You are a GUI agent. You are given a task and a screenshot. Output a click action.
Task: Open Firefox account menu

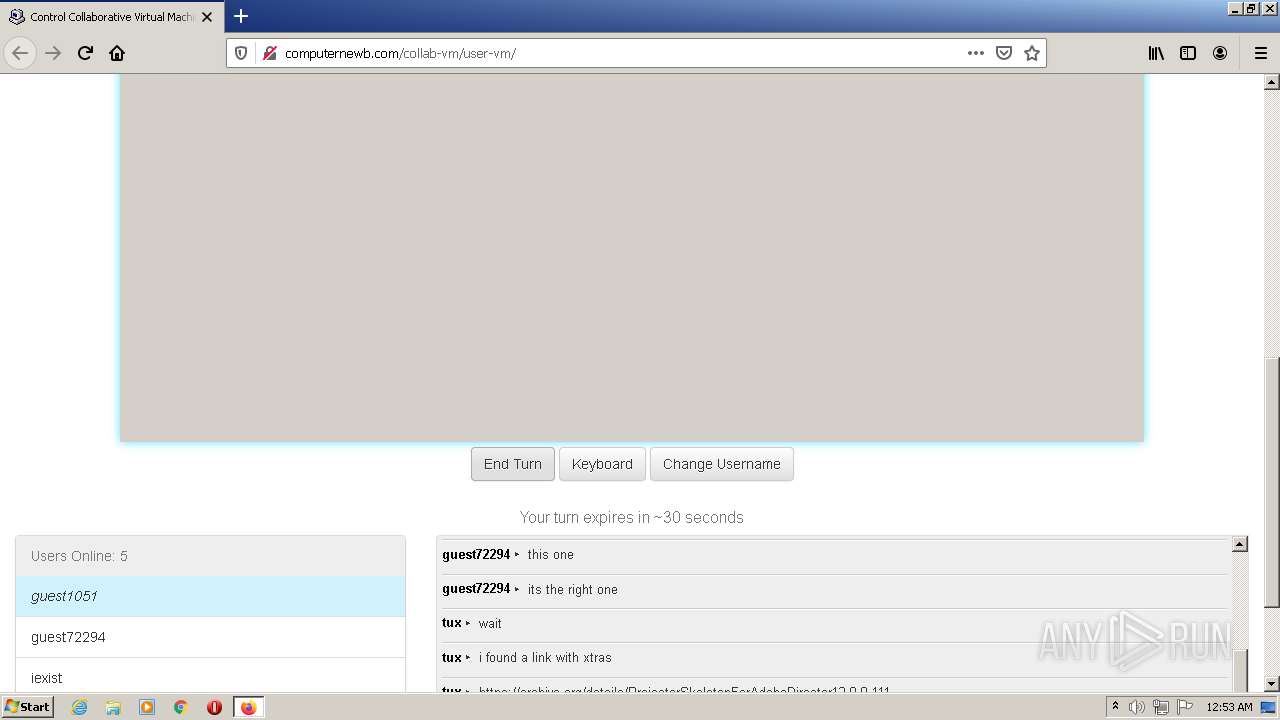(x=1220, y=53)
